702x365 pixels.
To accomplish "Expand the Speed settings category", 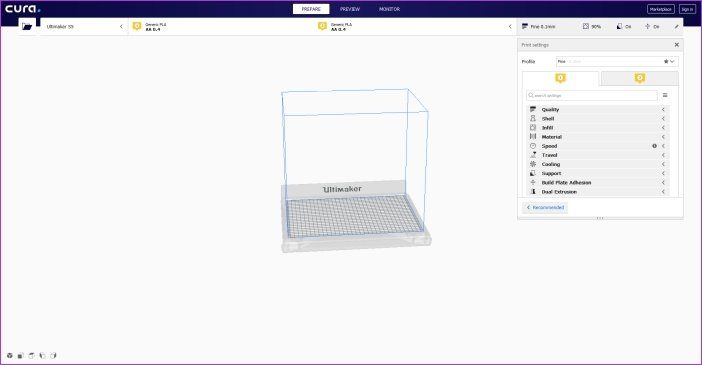I will pos(599,146).
